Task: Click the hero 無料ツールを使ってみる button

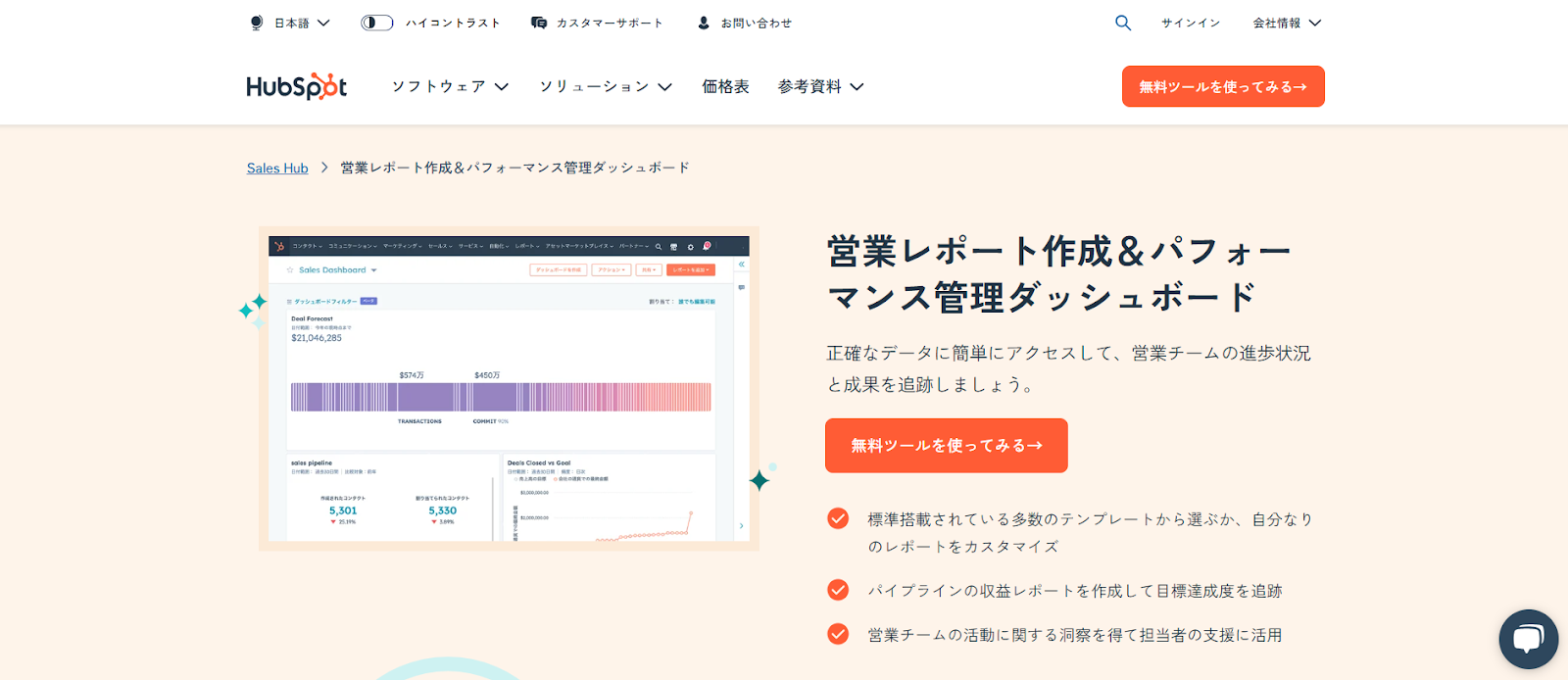Action: 947,446
